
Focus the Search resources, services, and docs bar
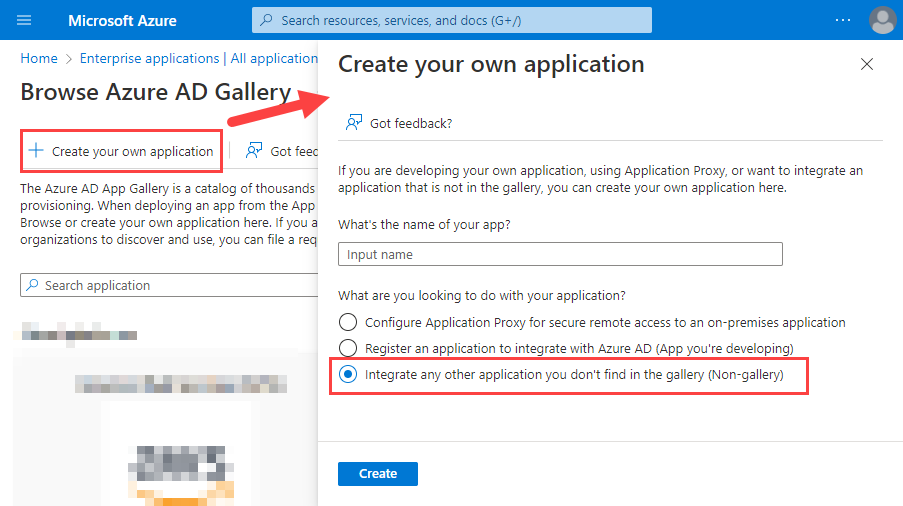click(x=452, y=20)
